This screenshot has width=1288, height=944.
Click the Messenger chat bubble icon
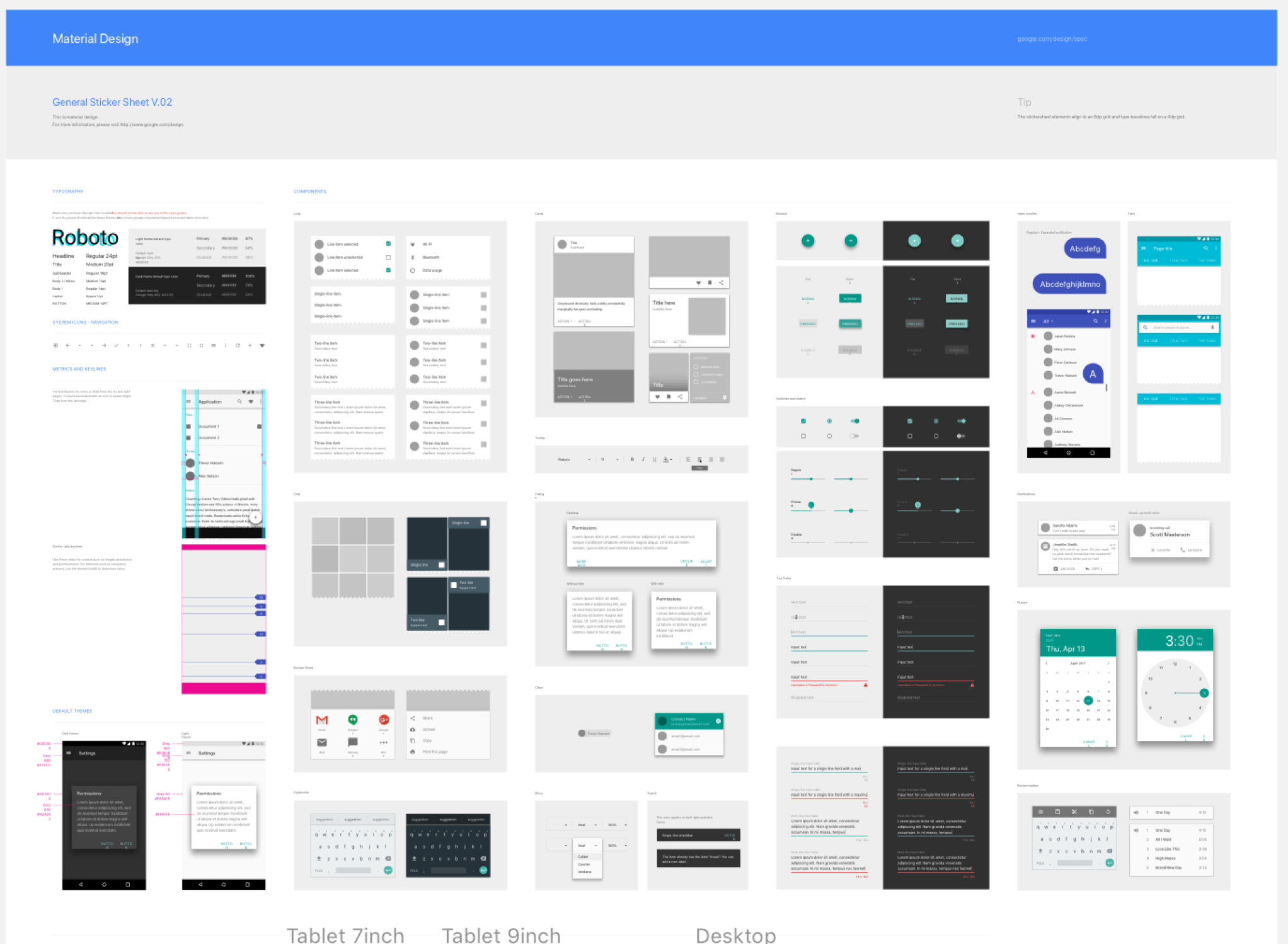tap(353, 742)
